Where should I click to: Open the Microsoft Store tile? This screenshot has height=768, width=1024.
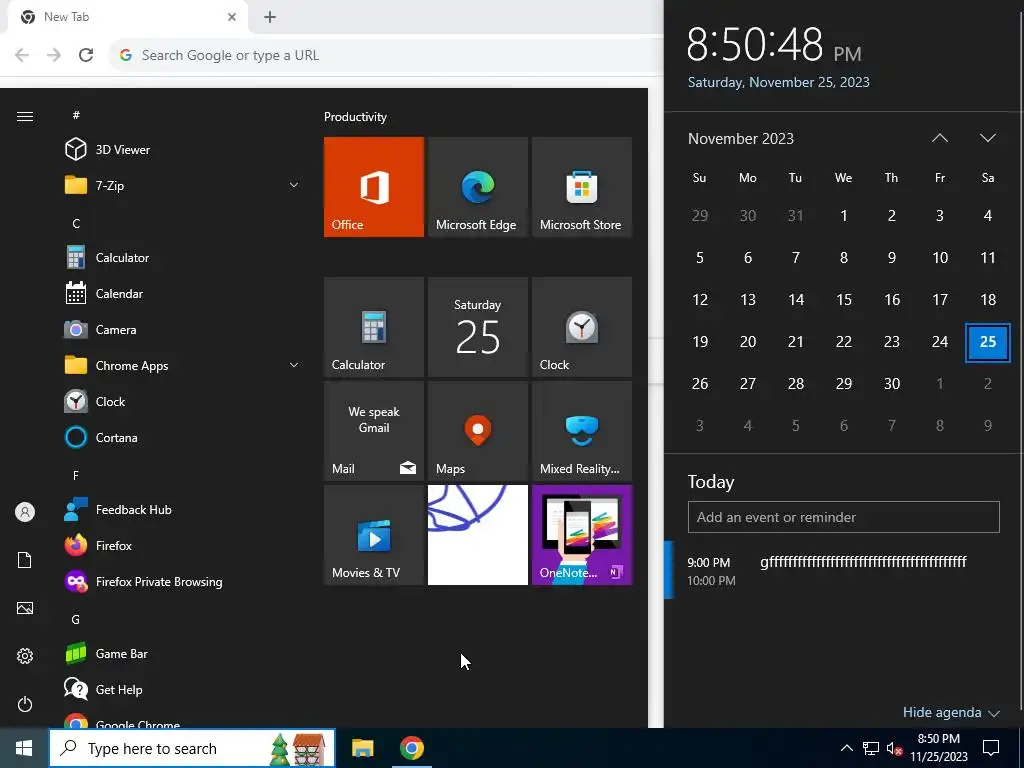click(582, 187)
